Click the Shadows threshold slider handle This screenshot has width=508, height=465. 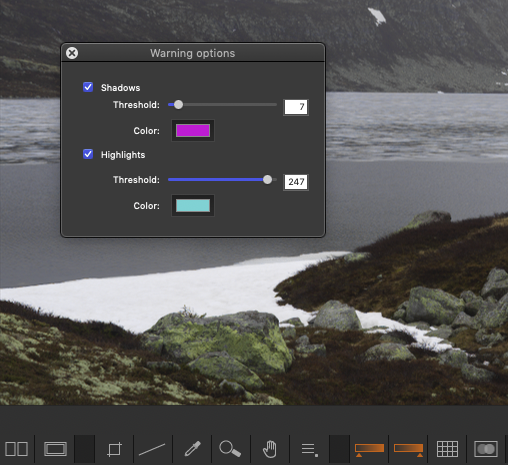click(178, 104)
